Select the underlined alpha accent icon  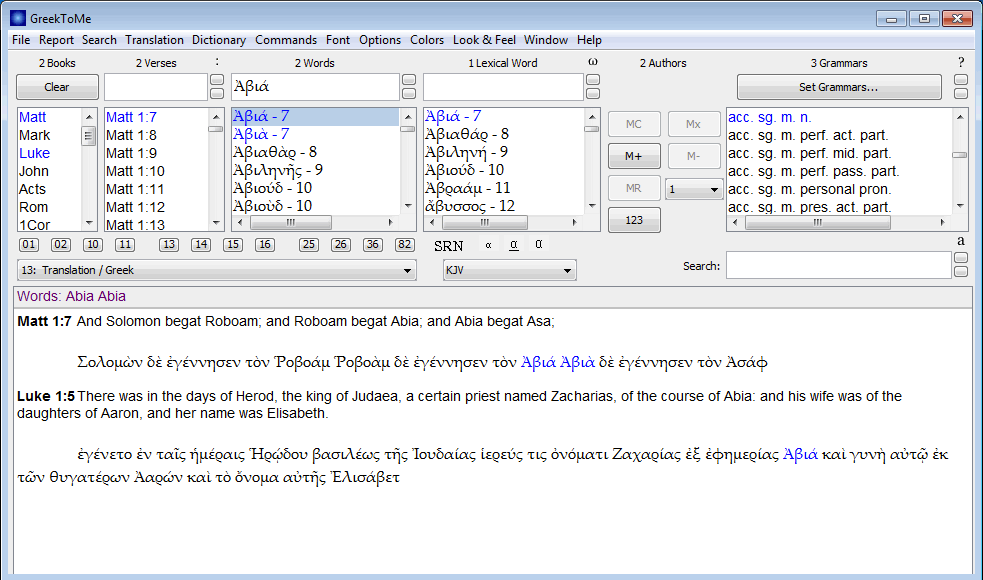click(x=512, y=244)
